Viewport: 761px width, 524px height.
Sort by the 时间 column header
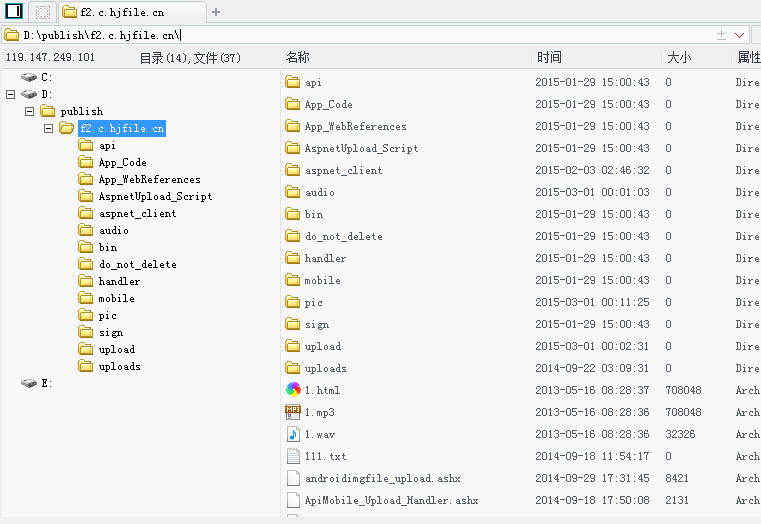pos(549,57)
